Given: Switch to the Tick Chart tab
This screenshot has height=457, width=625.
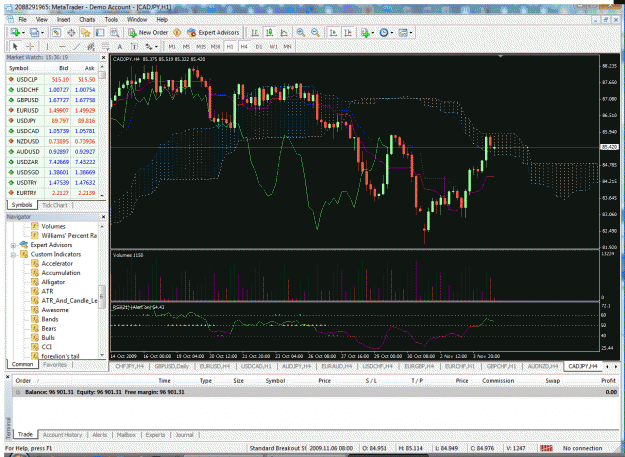Looking at the screenshot, I should point(55,205).
